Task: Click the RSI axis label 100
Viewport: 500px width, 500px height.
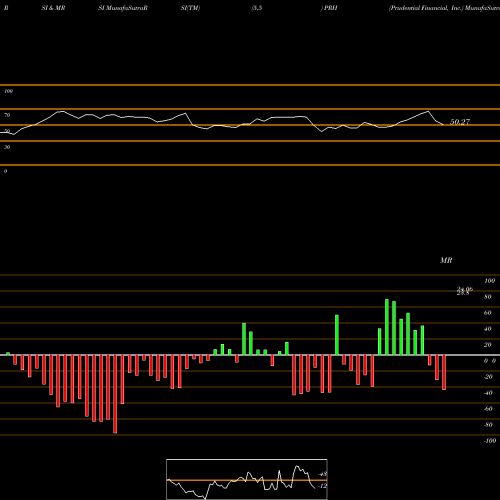Action: 8,91
